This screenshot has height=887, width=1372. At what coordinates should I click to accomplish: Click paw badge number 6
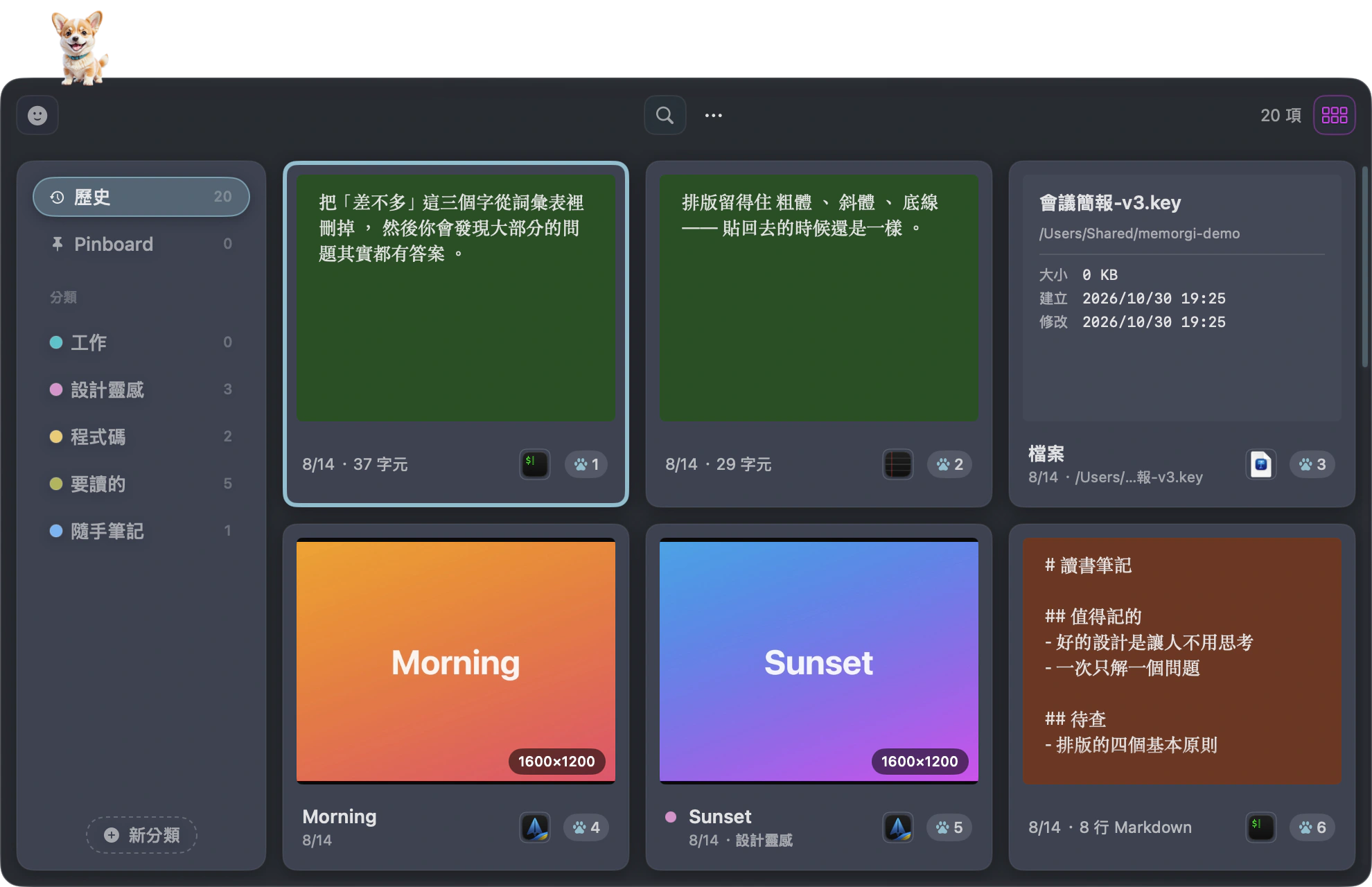(1312, 827)
